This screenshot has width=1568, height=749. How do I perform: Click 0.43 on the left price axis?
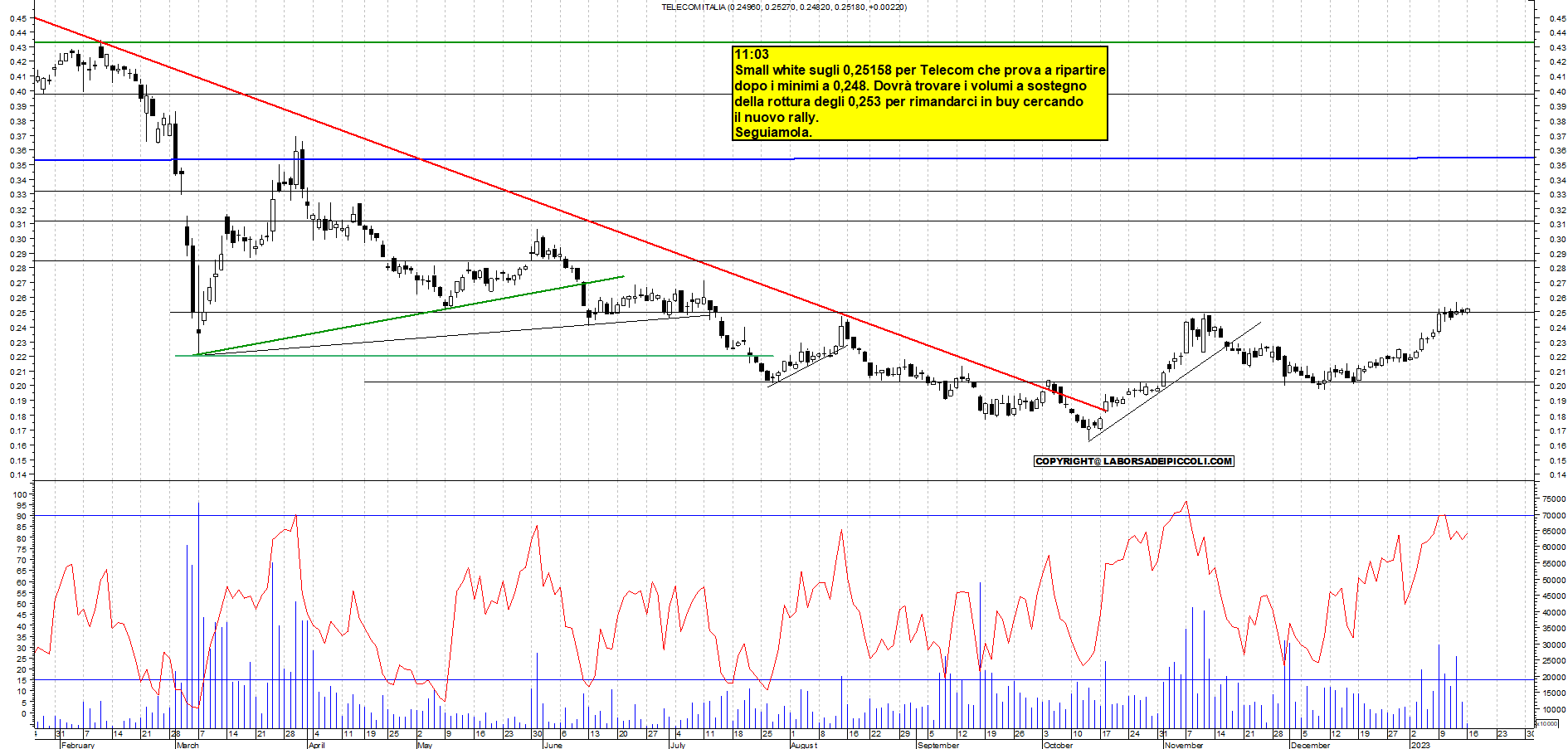[18, 47]
